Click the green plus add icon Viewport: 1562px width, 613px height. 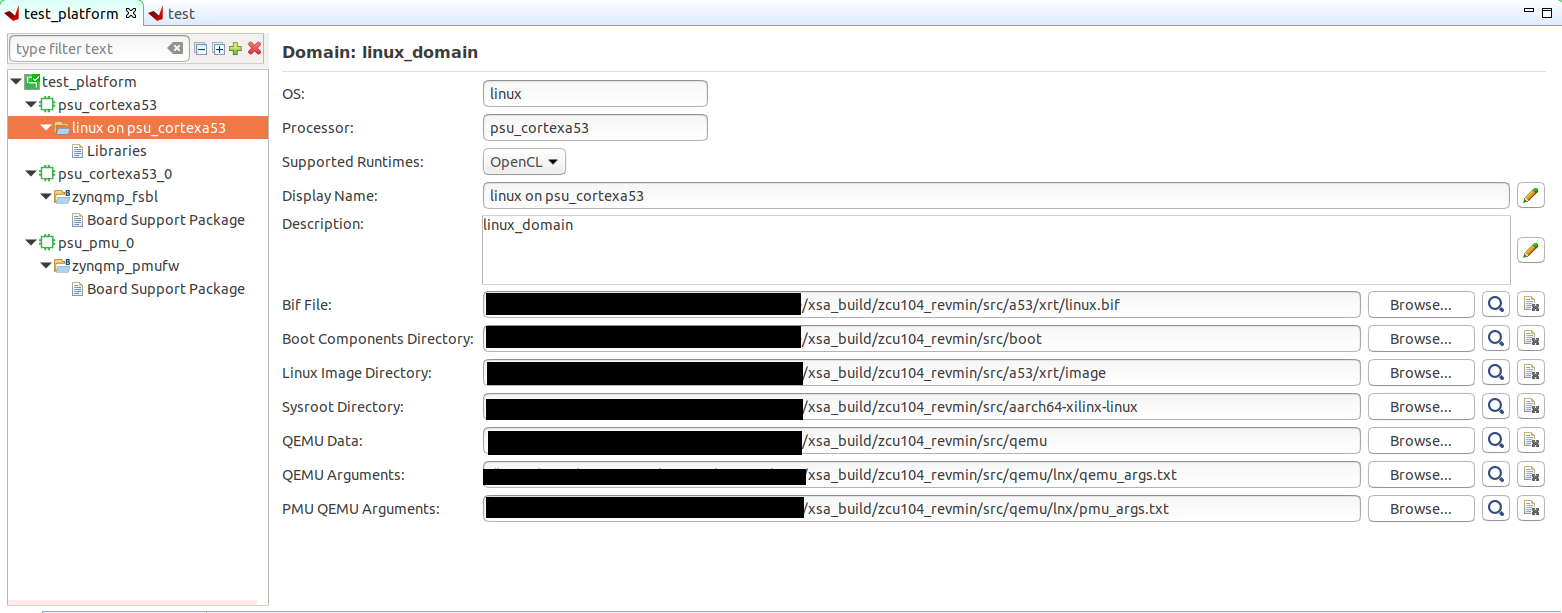click(x=235, y=49)
